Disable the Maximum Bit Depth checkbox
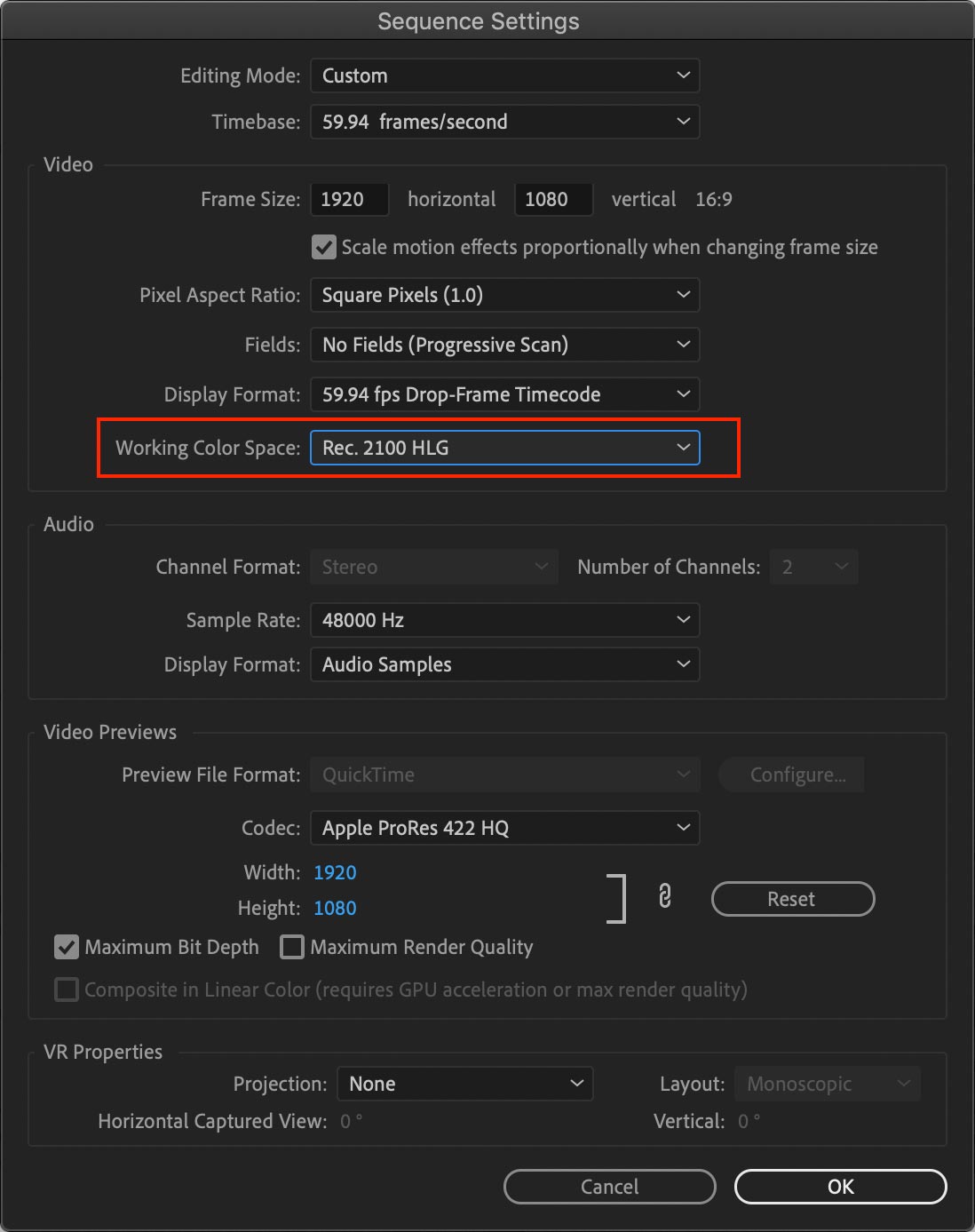This screenshot has width=975, height=1232. click(67, 947)
